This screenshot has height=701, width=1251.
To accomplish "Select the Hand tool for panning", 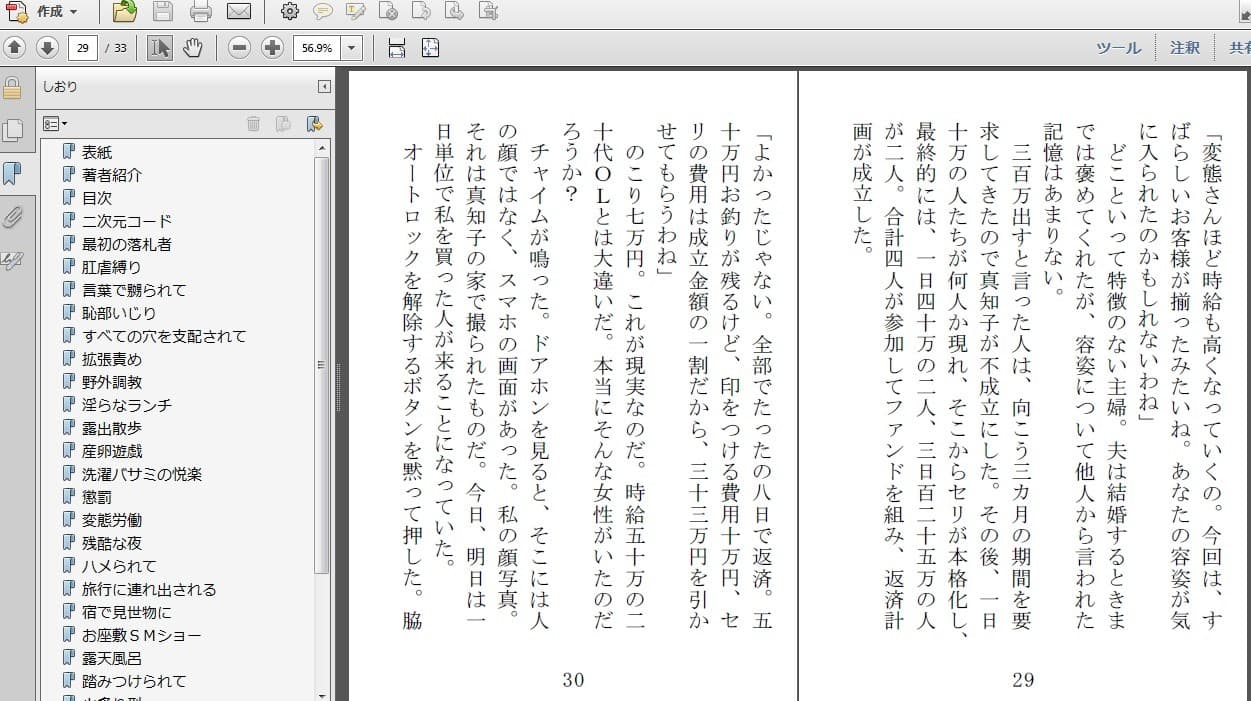I will [192, 47].
